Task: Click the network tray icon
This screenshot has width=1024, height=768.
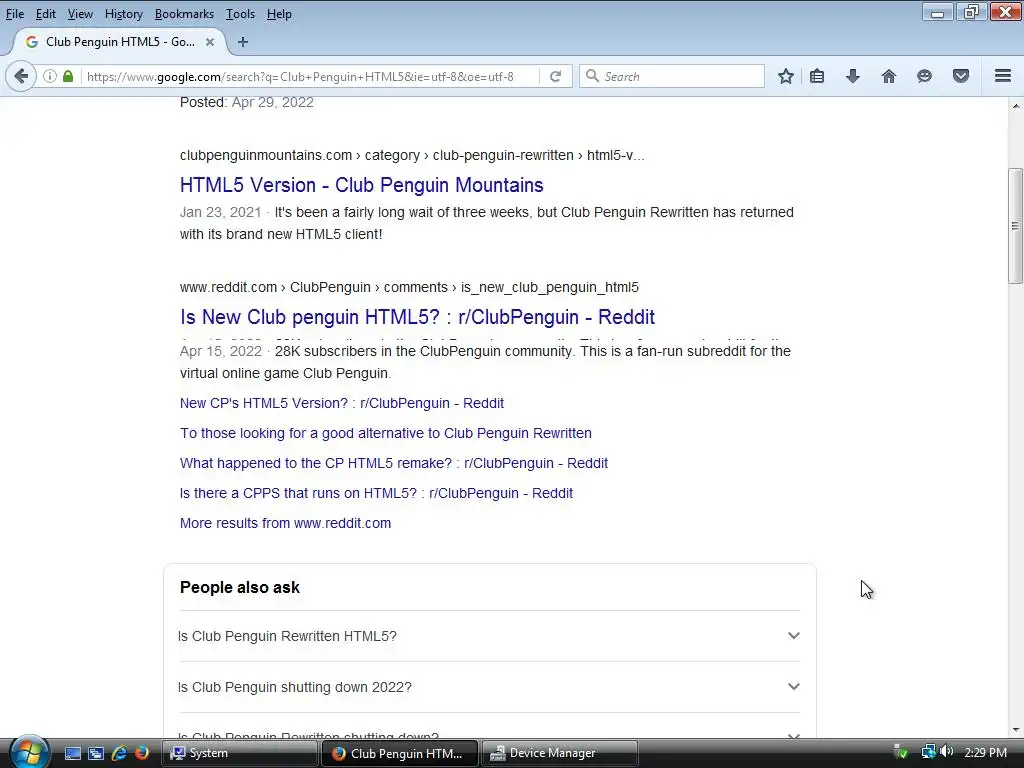Action: point(928,752)
